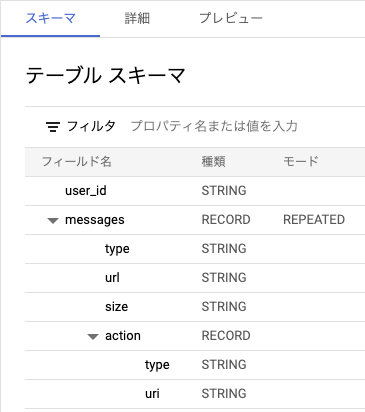The height and width of the screenshot is (412, 365).
Task: Collapse the messages record row
Action: pos(53,220)
